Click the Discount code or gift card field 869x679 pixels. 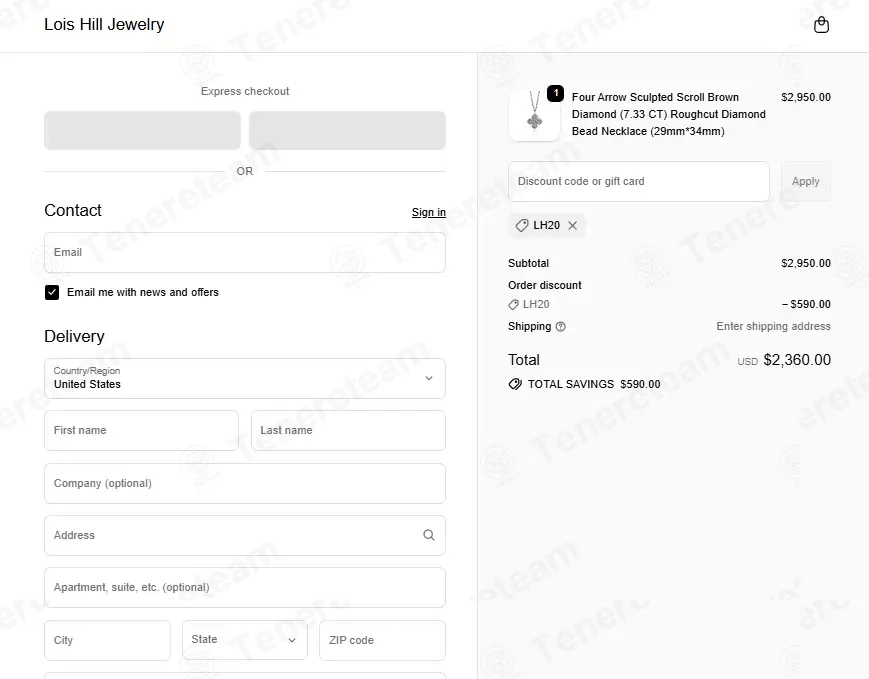click(x=638, y=181)
